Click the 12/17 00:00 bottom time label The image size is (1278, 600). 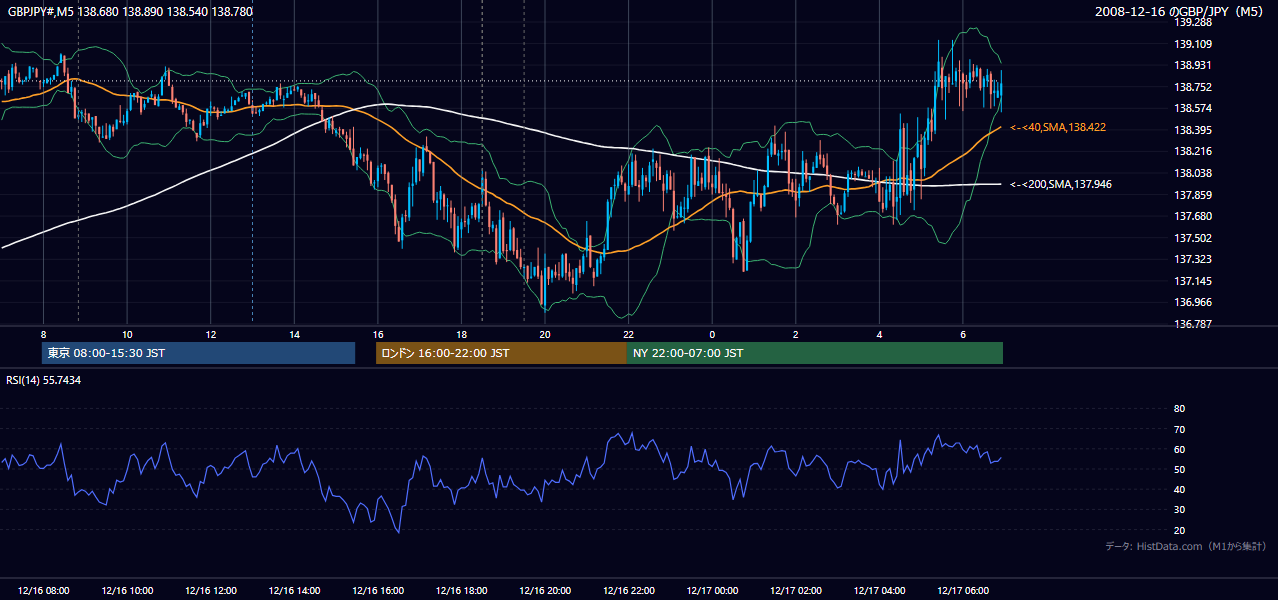(712, 591)
